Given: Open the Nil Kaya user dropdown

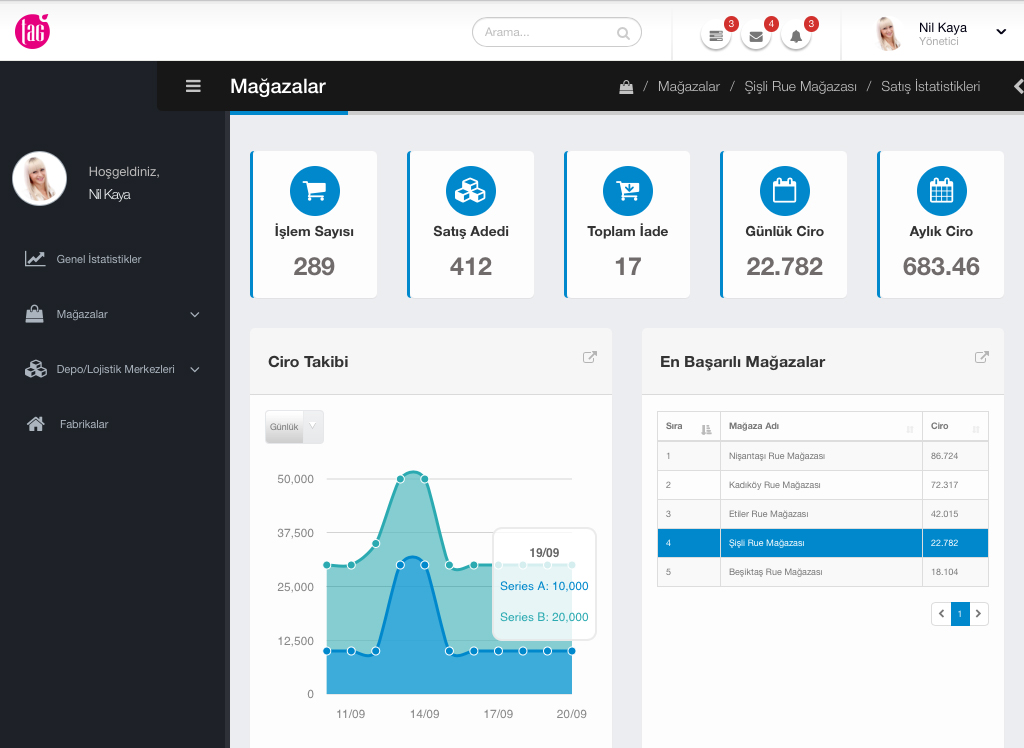Looking at the screenshot, I should click(1000, 32).
